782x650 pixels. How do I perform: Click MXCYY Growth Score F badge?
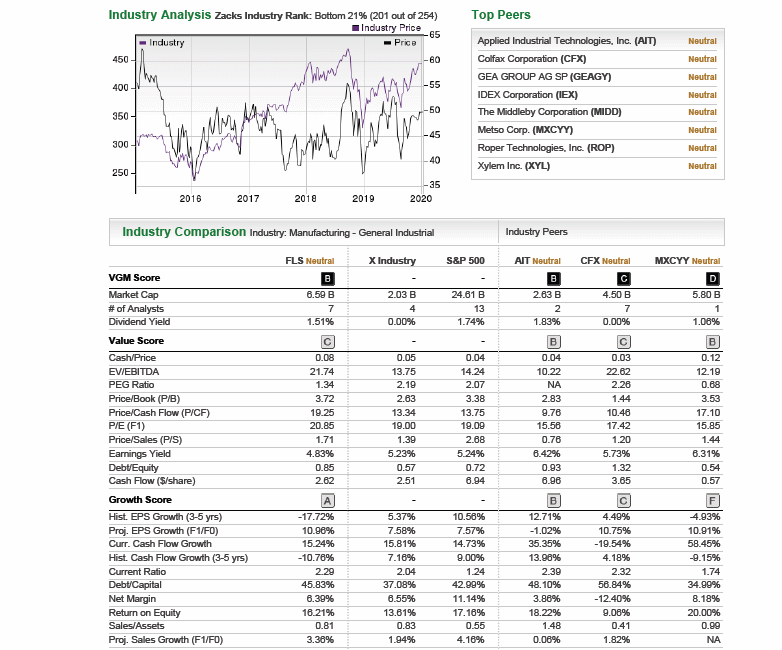(x=713, y=500)
